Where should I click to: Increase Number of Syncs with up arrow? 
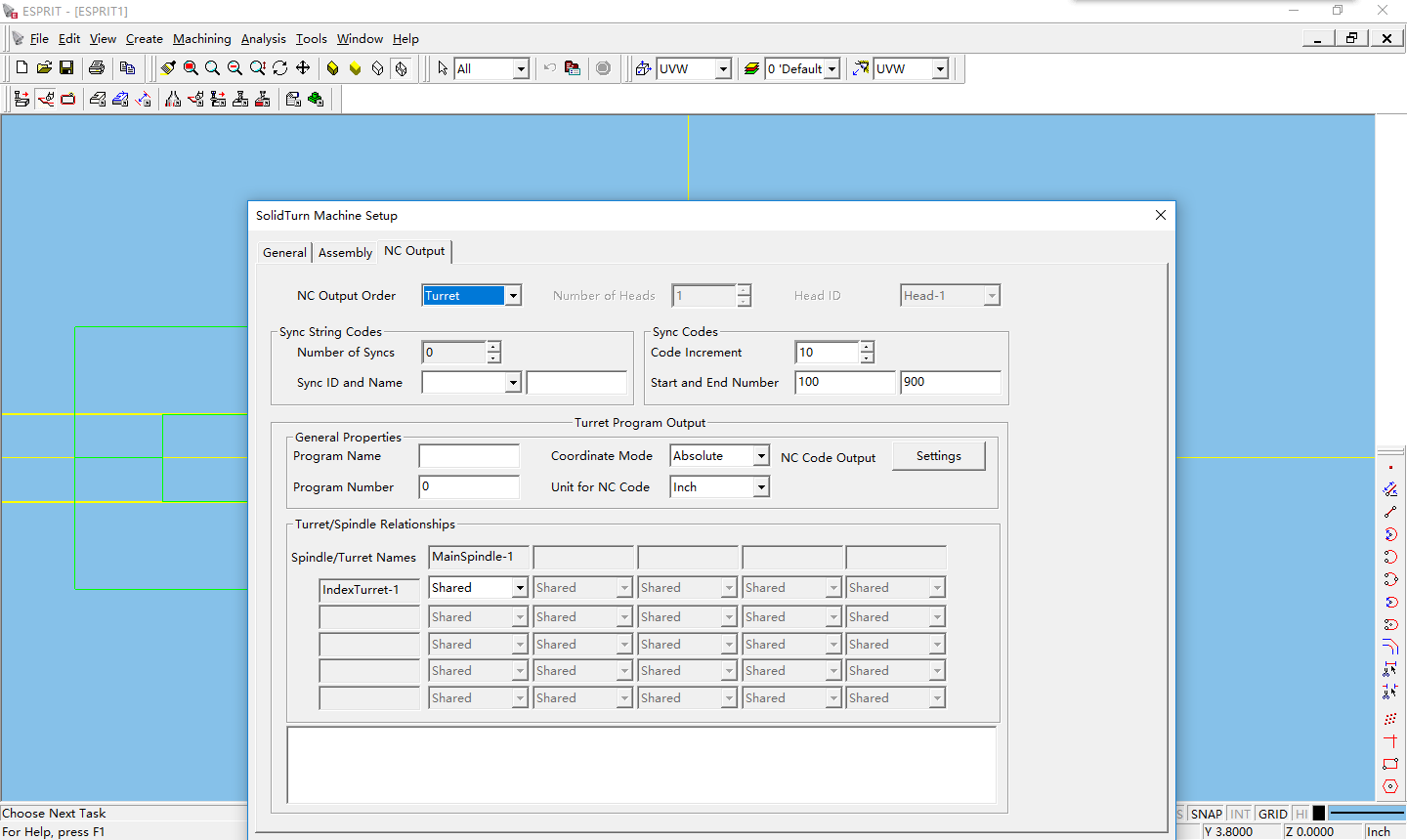(493, 347)
